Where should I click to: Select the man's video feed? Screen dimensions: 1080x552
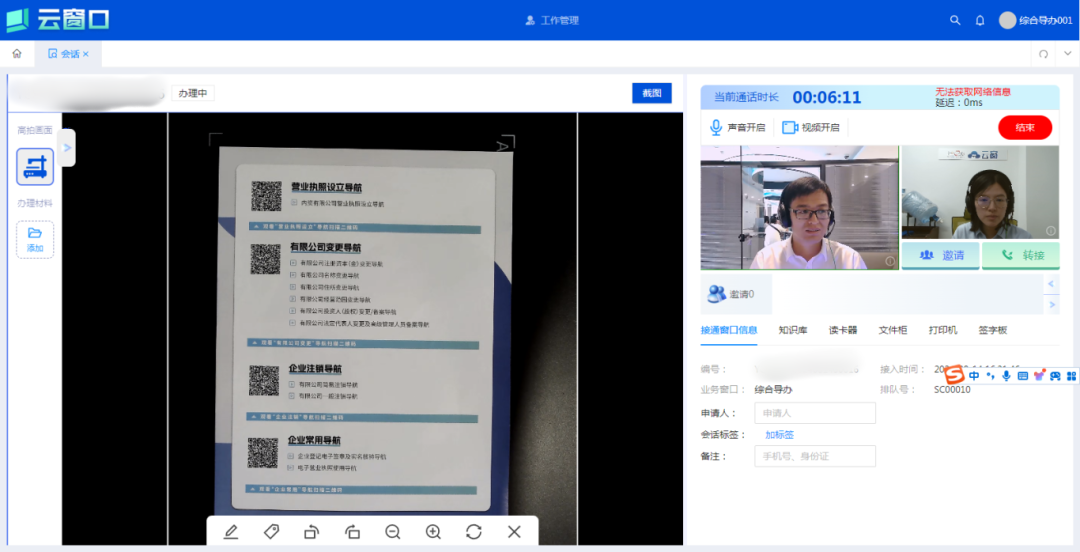[x=800, y=207]
